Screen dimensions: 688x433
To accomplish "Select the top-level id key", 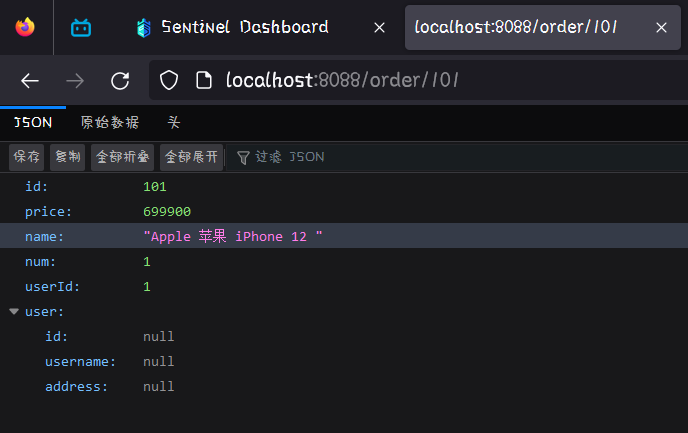I will point(36,186).
